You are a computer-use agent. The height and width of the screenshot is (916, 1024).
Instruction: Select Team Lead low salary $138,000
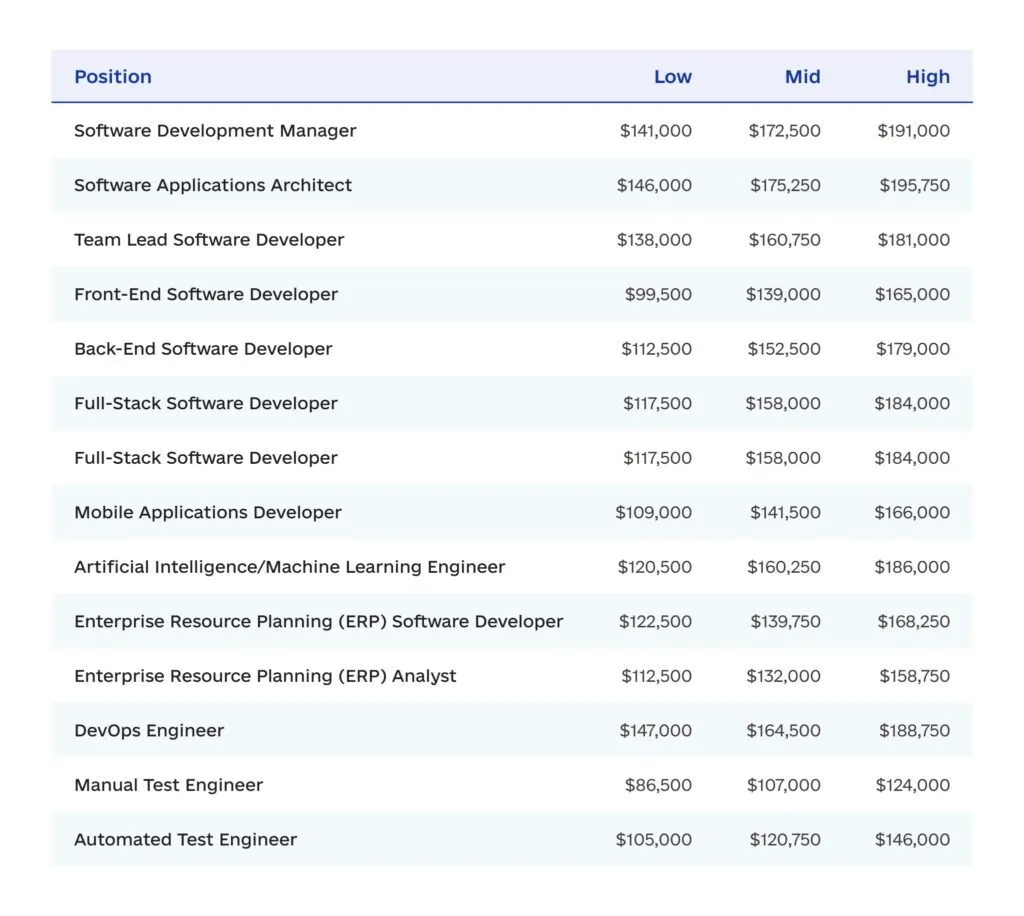[x=654, y=240]
